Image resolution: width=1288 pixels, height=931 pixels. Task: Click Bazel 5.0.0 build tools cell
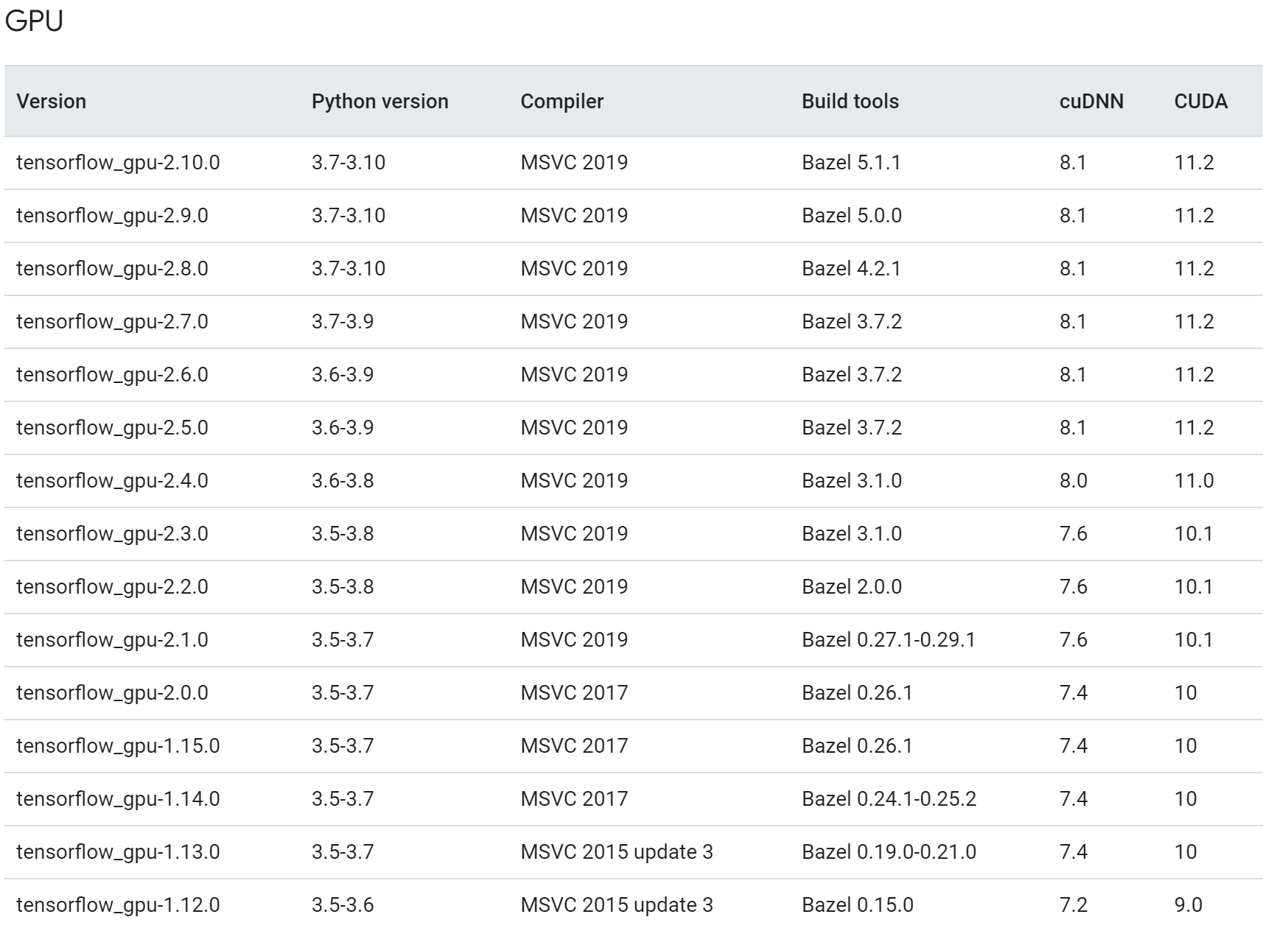(x=852, y=216)
